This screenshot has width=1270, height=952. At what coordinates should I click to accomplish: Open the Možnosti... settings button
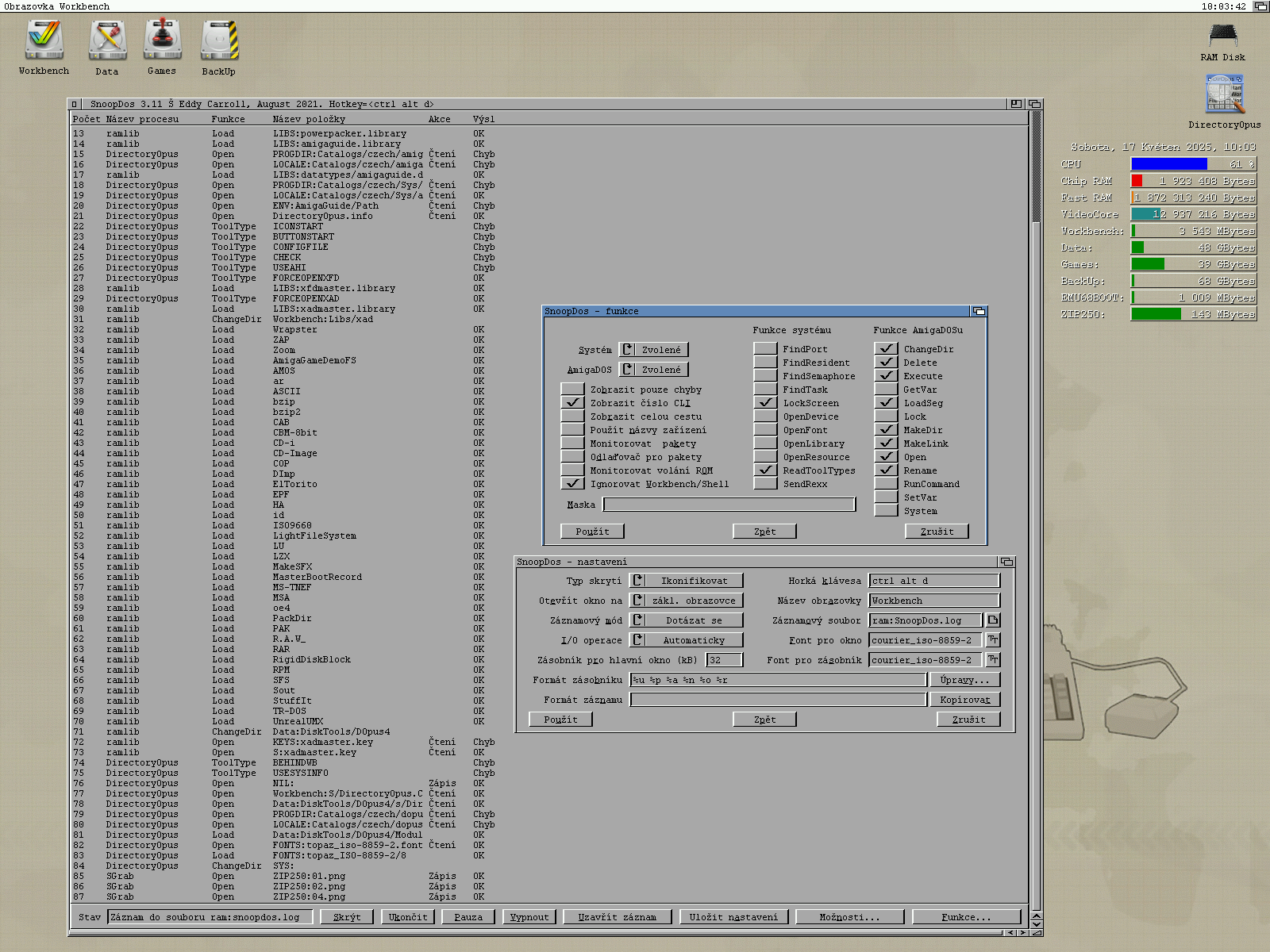pos(849,917)
